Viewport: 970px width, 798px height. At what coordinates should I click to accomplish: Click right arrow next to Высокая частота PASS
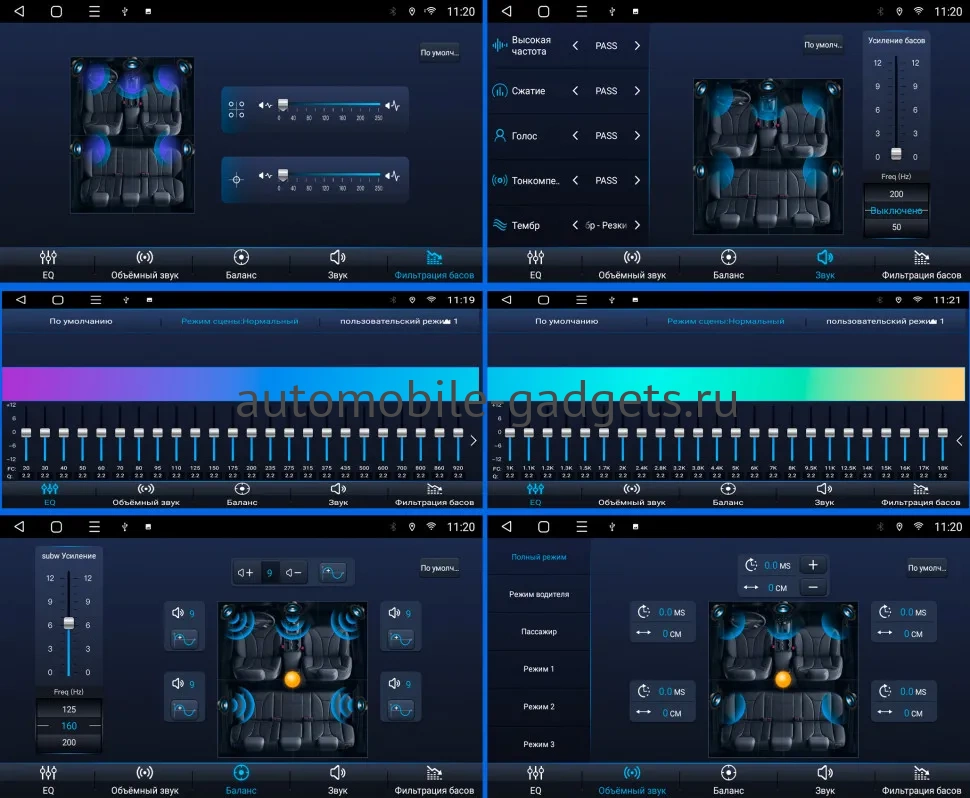637,46
